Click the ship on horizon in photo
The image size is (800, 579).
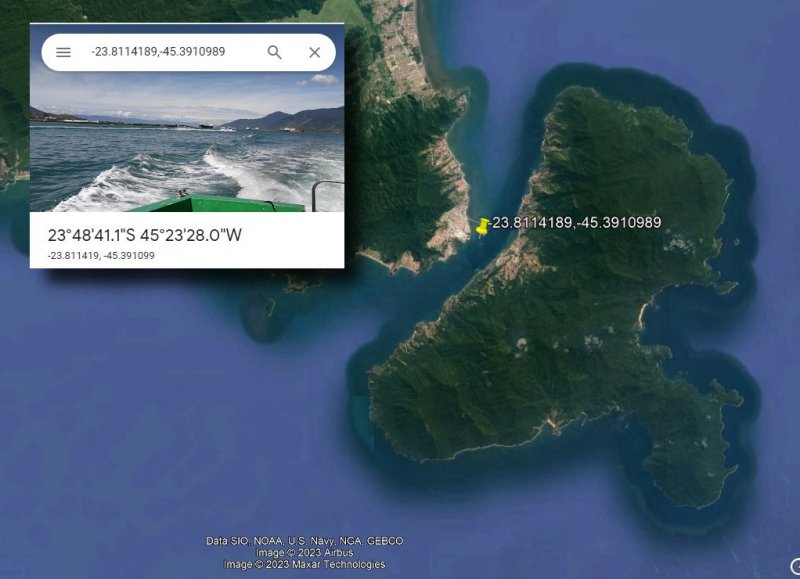tap(206, 125)
